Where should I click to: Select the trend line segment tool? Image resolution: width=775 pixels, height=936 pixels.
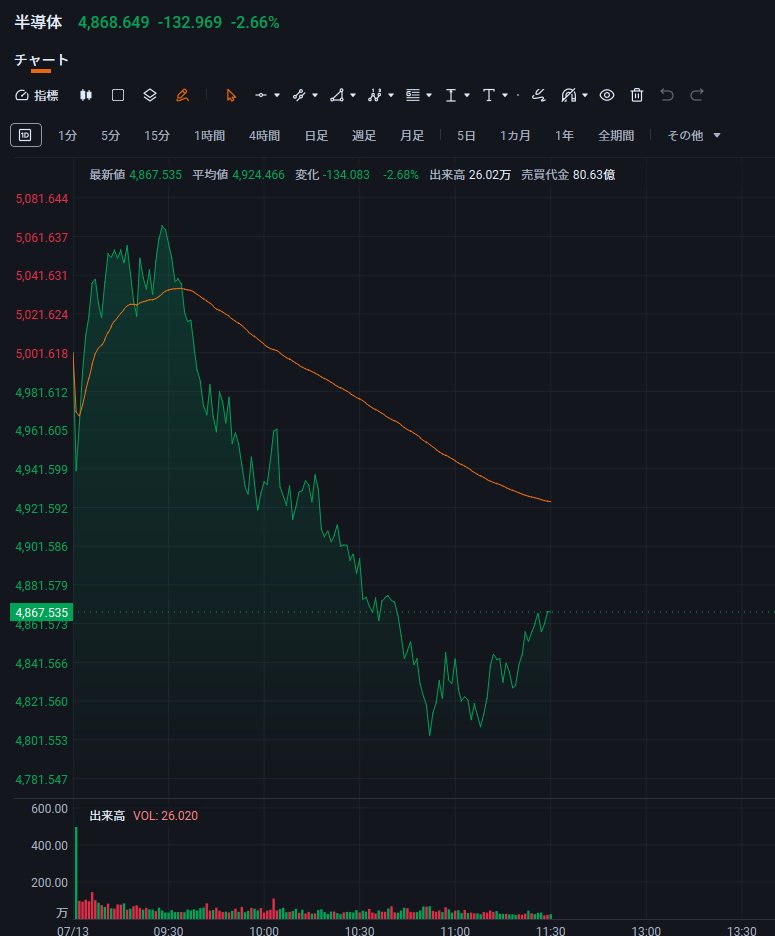[299, 96]
